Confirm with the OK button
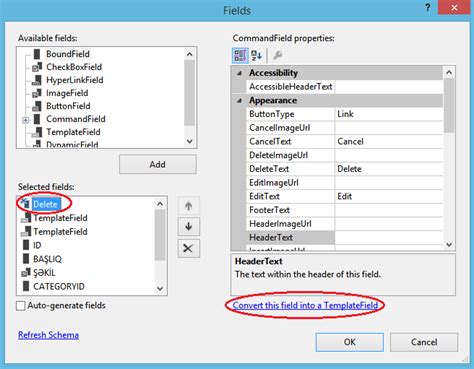The image size is (474, 369). [x=350, y=342]
